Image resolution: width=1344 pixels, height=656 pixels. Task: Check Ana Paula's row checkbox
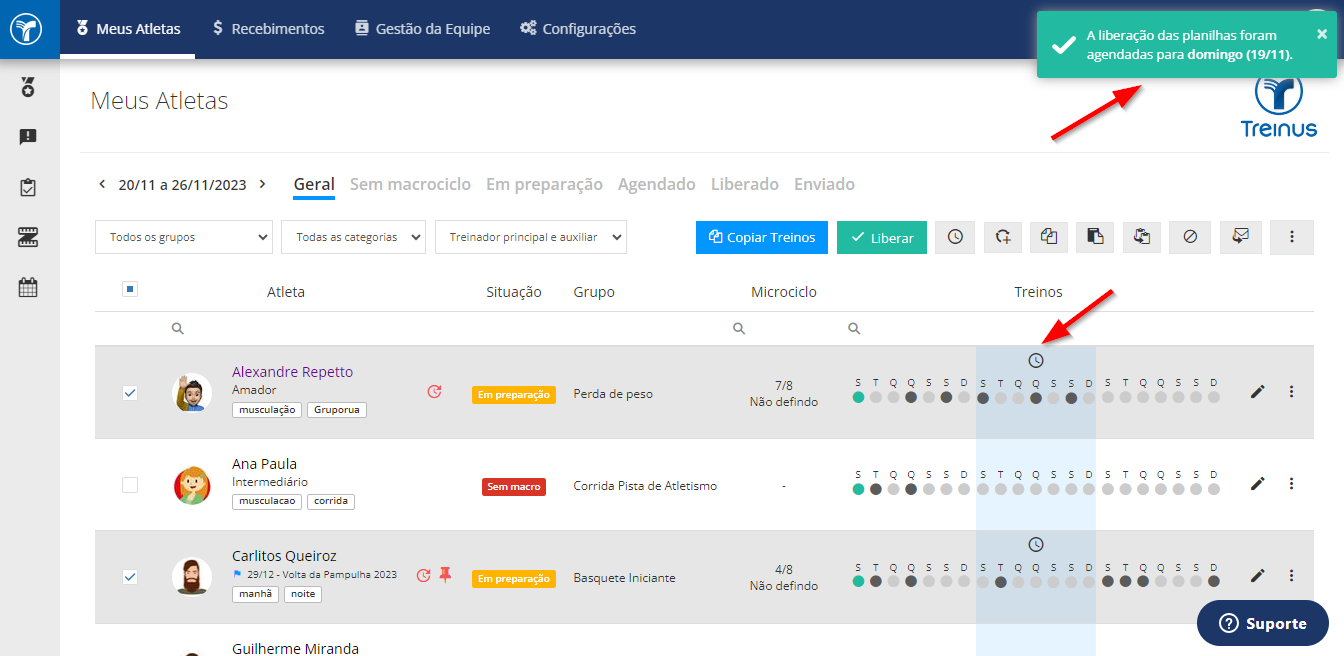coord(130,485)
